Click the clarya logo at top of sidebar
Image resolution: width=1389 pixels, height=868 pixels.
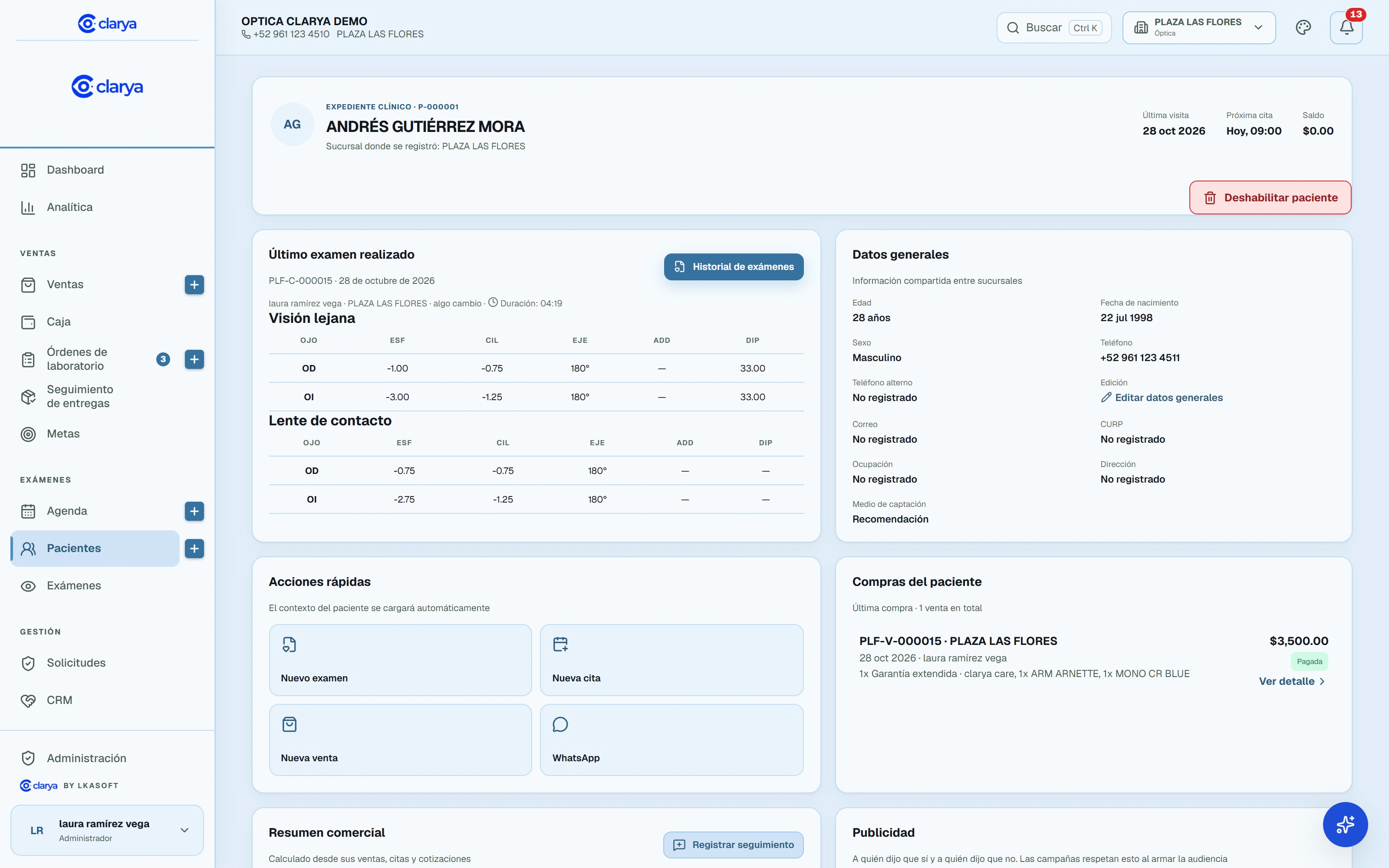[x=107, y=23]
